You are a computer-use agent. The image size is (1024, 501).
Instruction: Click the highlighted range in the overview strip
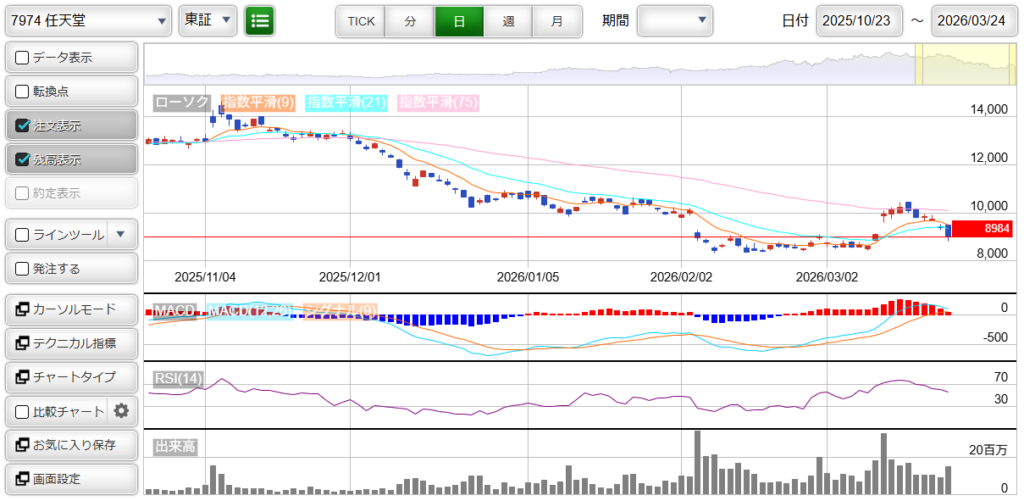pos(965,65)
